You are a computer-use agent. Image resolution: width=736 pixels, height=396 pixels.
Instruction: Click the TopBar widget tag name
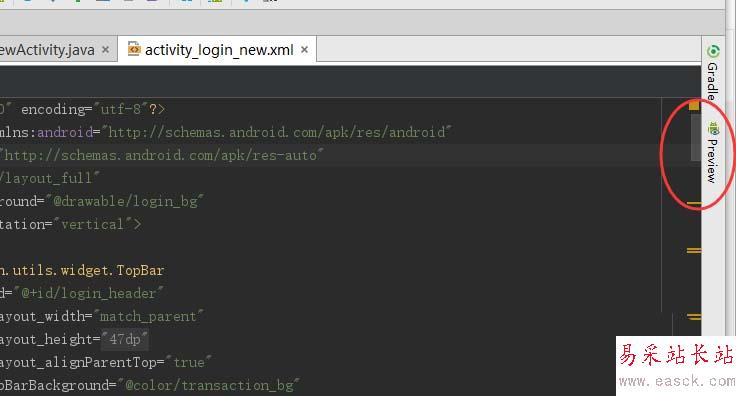click(140, 270)
